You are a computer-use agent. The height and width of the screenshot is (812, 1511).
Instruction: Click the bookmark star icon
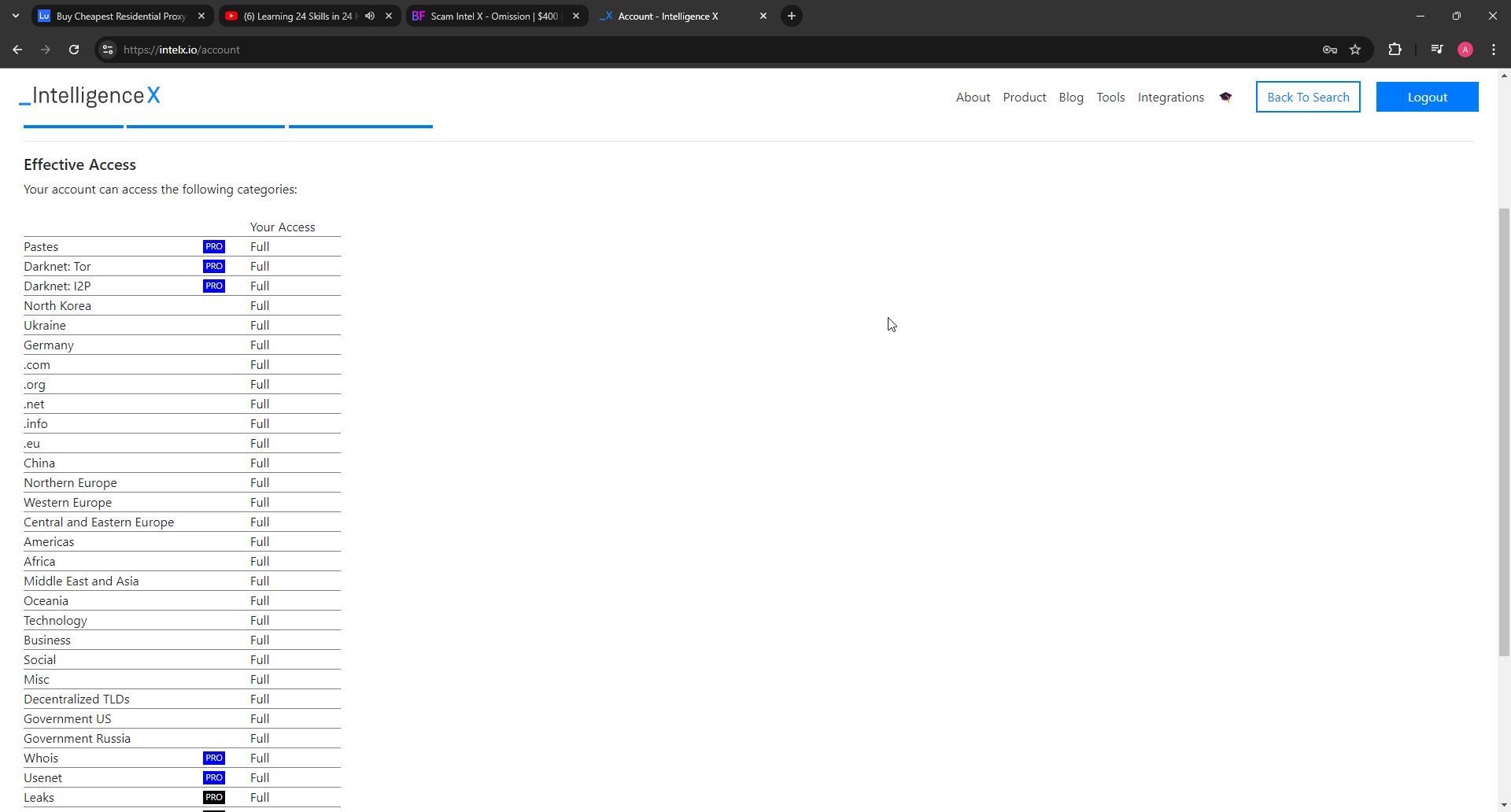(1355, 50)
